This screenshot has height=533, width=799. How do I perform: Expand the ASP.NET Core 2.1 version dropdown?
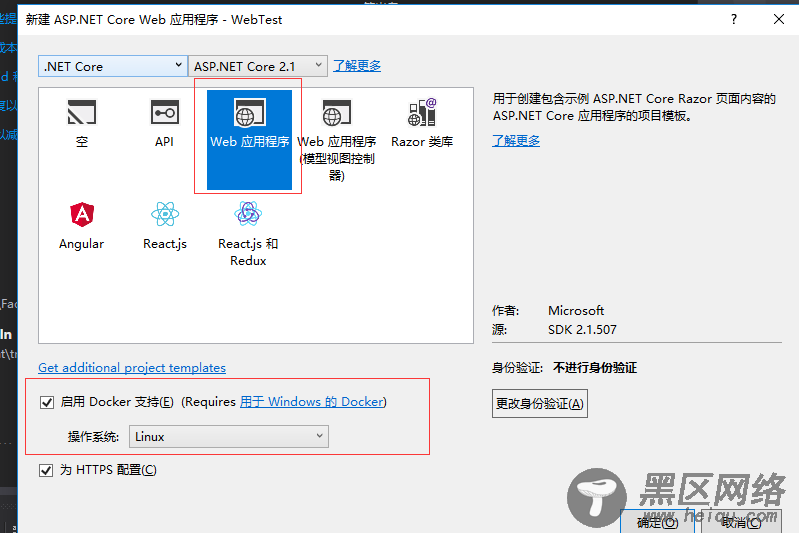click(258, 66)
